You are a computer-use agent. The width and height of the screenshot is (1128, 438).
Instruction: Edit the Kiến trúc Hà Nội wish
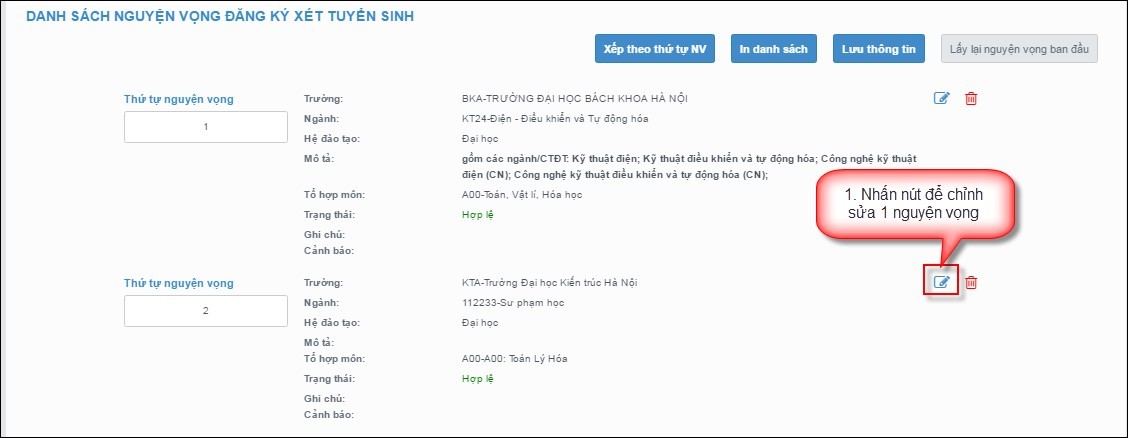coord(940,282)
